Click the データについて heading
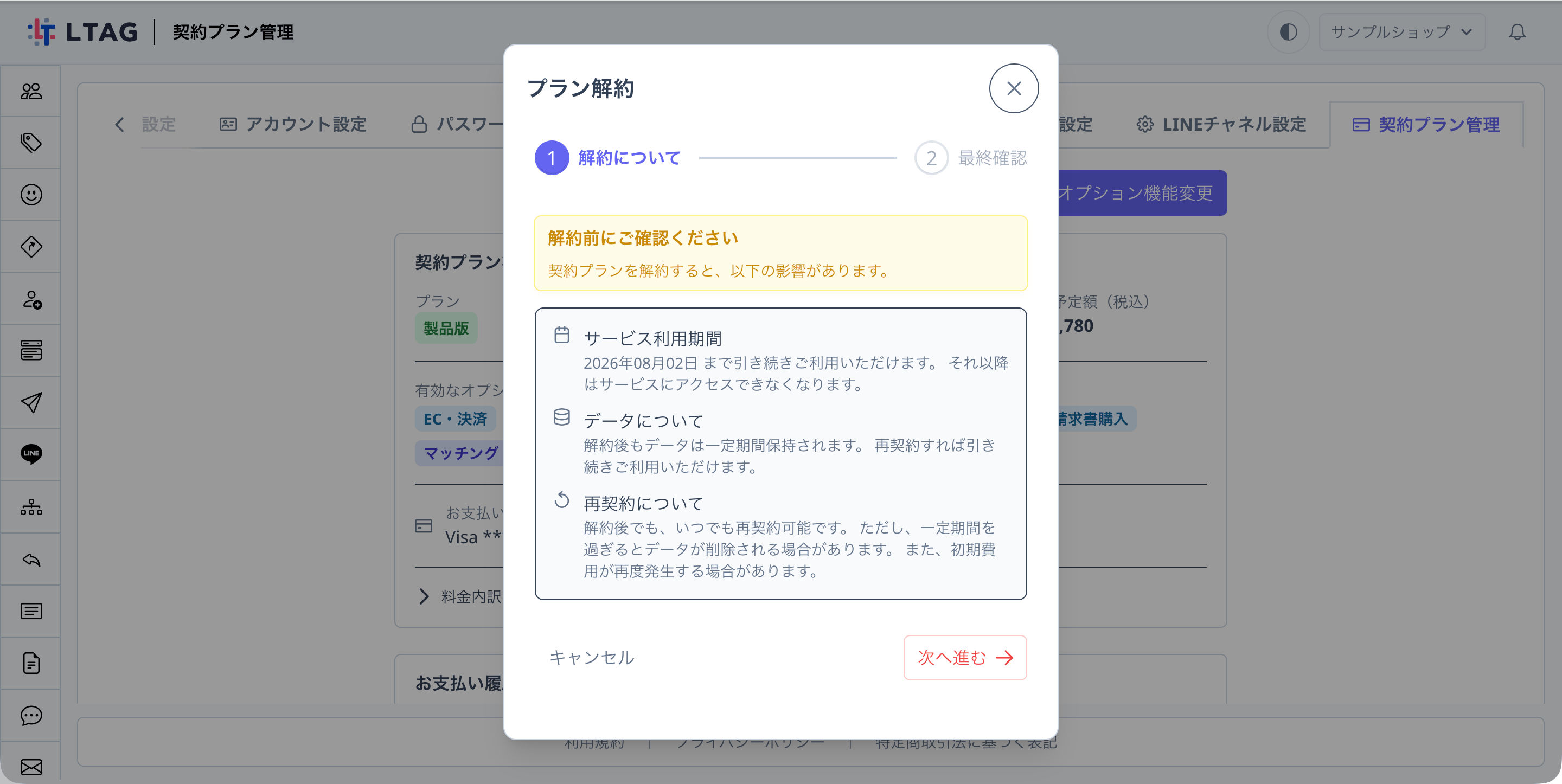 643,421
